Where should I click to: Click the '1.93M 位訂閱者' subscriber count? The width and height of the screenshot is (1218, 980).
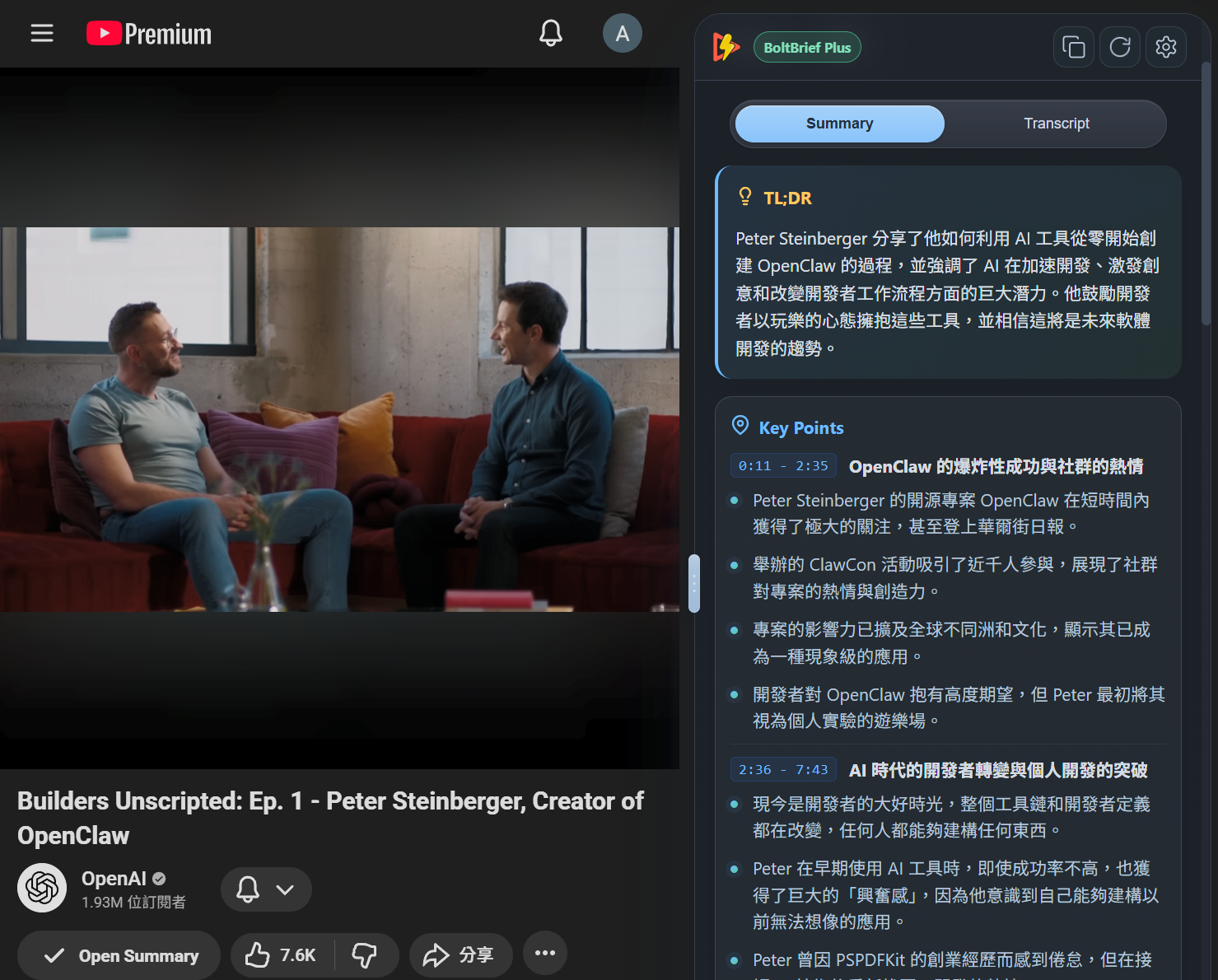pyautogui.click(x=133, y=903)
